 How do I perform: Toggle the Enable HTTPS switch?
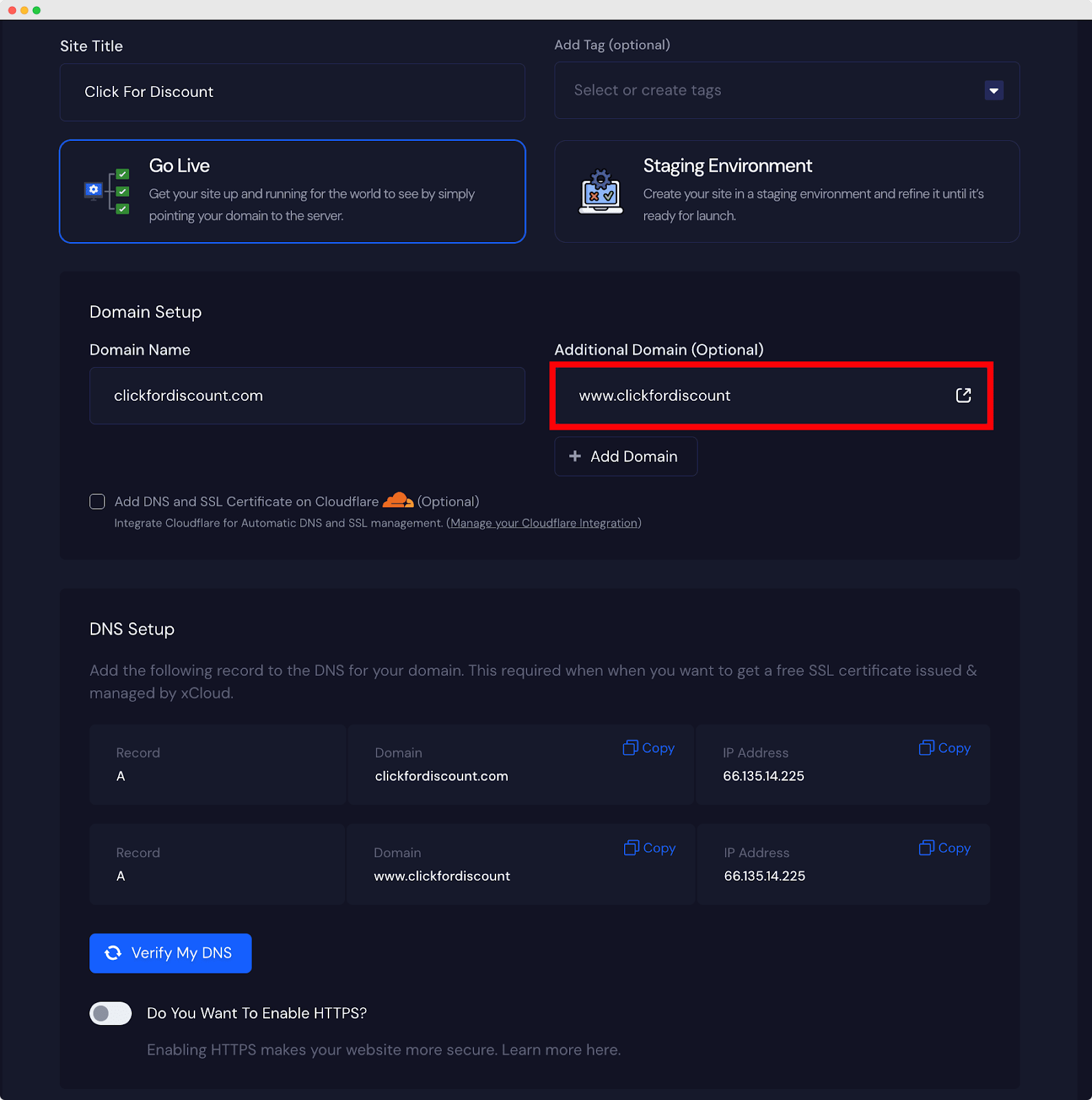(111, 1013)
